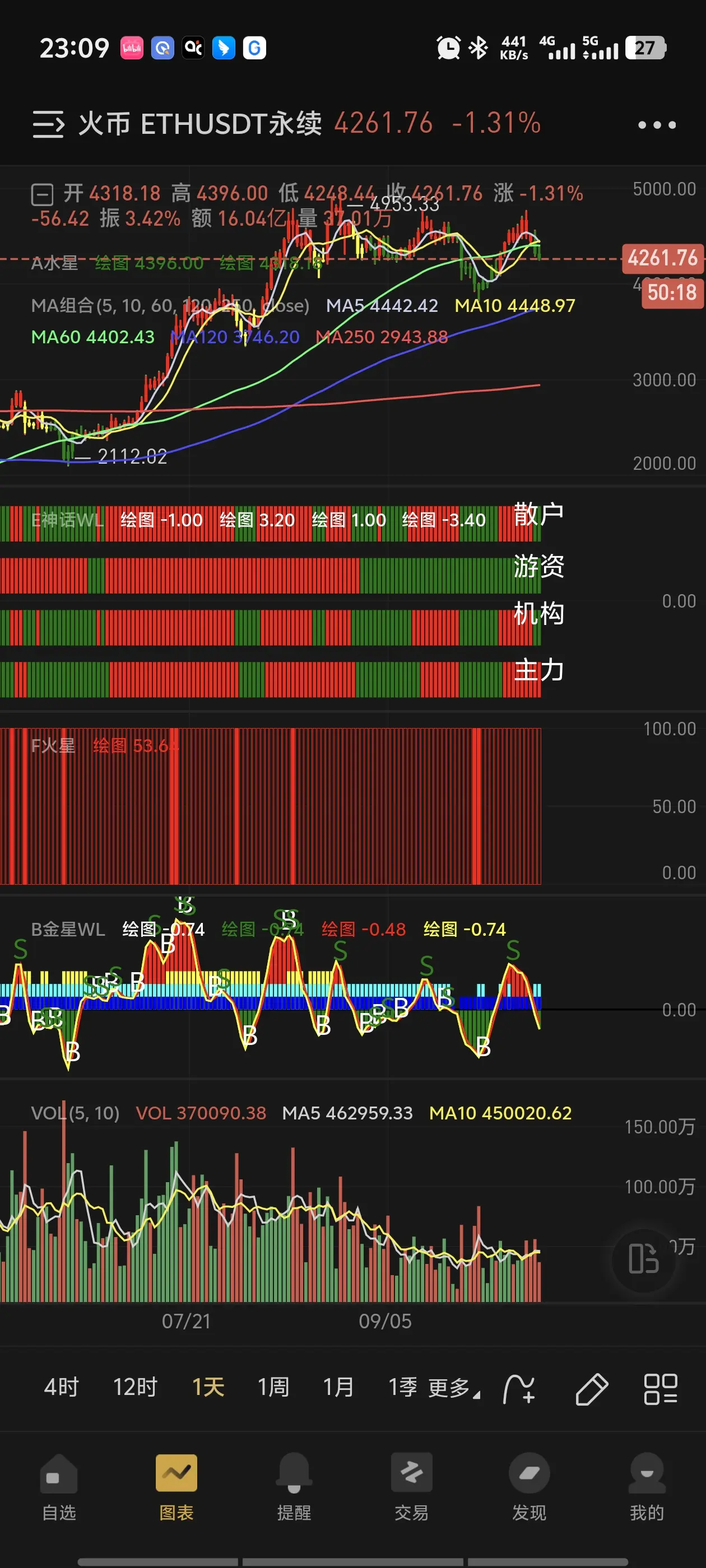Tap the 开 4318.18 open price value
The width and height of the screenshot is (706, 1568).
pos(112,194)
